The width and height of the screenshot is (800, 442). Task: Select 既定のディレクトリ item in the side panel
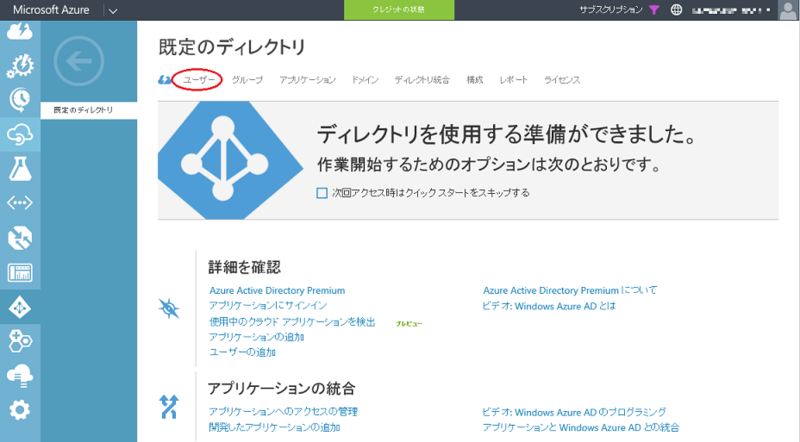point(89,110)
